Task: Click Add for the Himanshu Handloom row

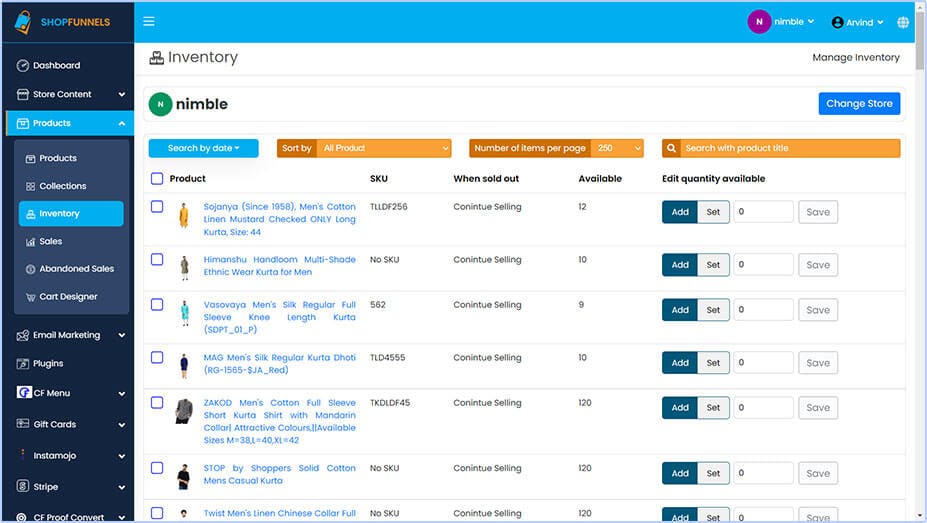Action: 680,265
